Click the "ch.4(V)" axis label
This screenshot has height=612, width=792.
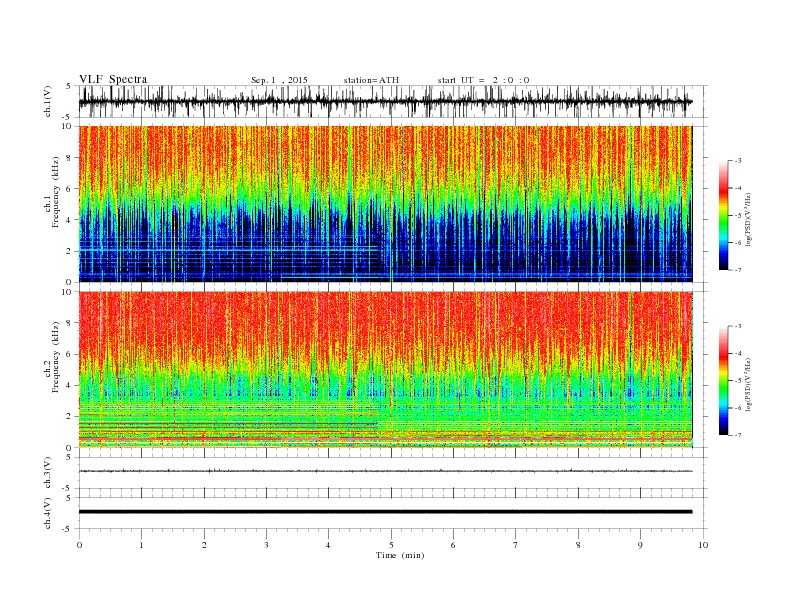[x=48, y=513]
